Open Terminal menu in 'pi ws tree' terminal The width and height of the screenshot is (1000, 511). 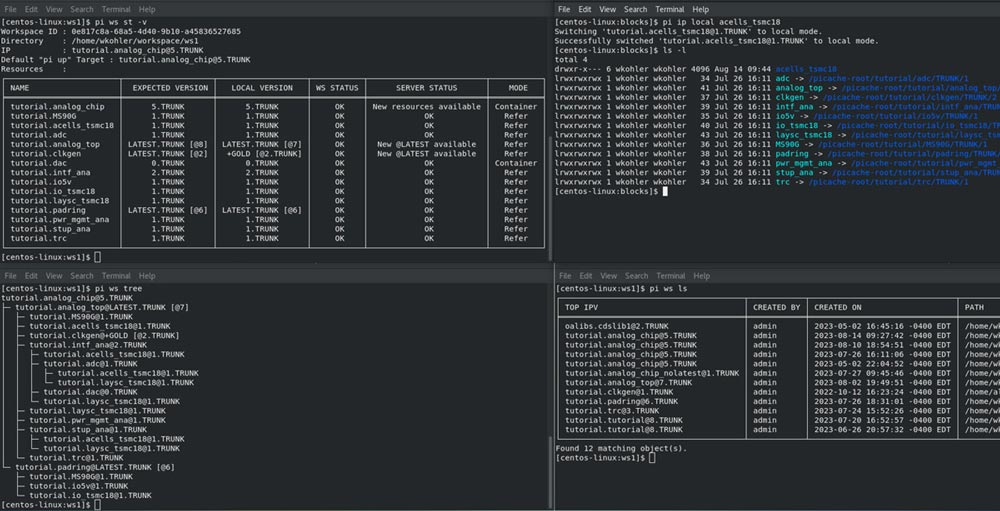pos(116,276)
